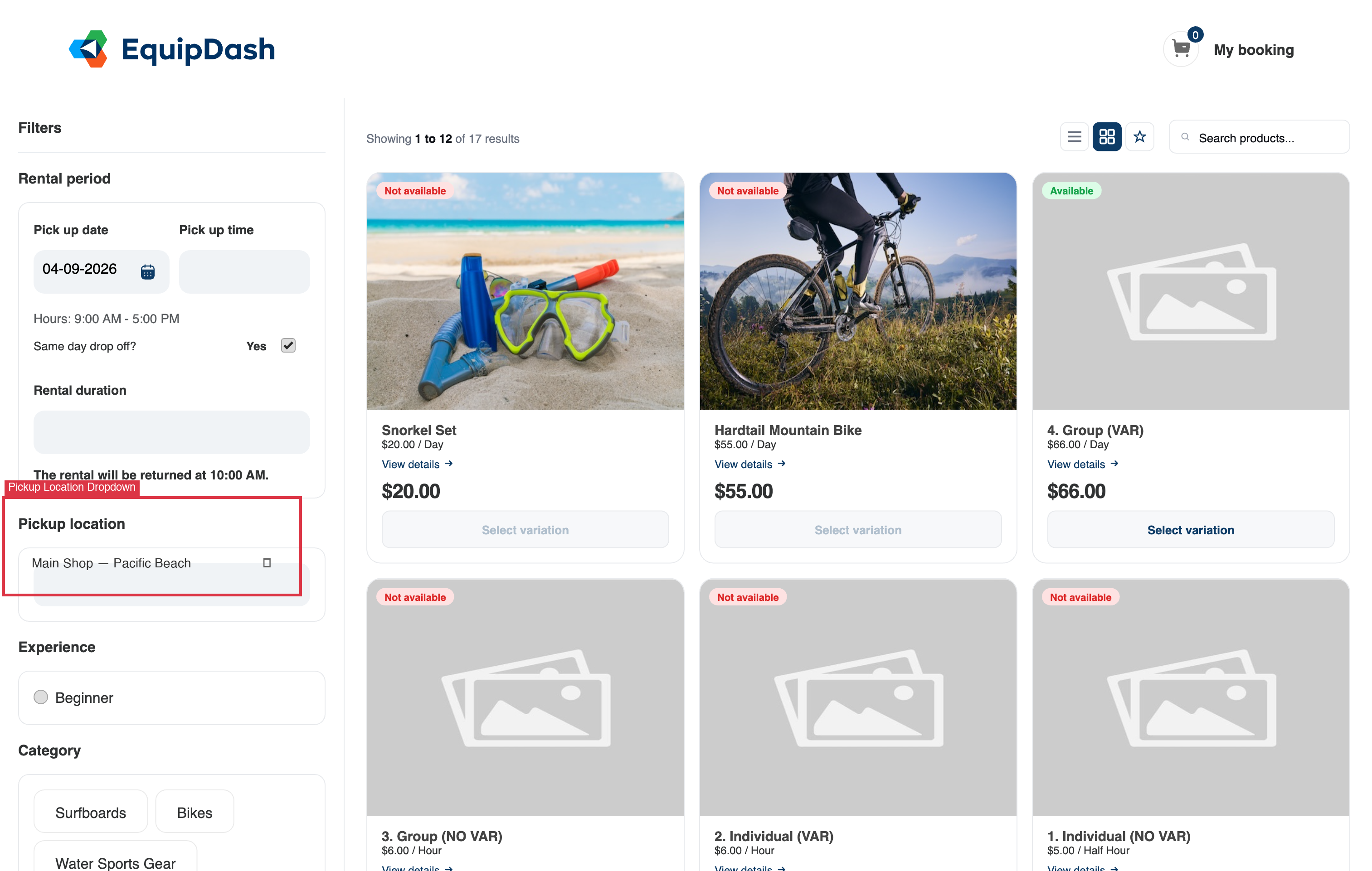Open the 4. Group (VAR) placeholder image
The width and height of the screenshot is (1372, 871).
1190,291
